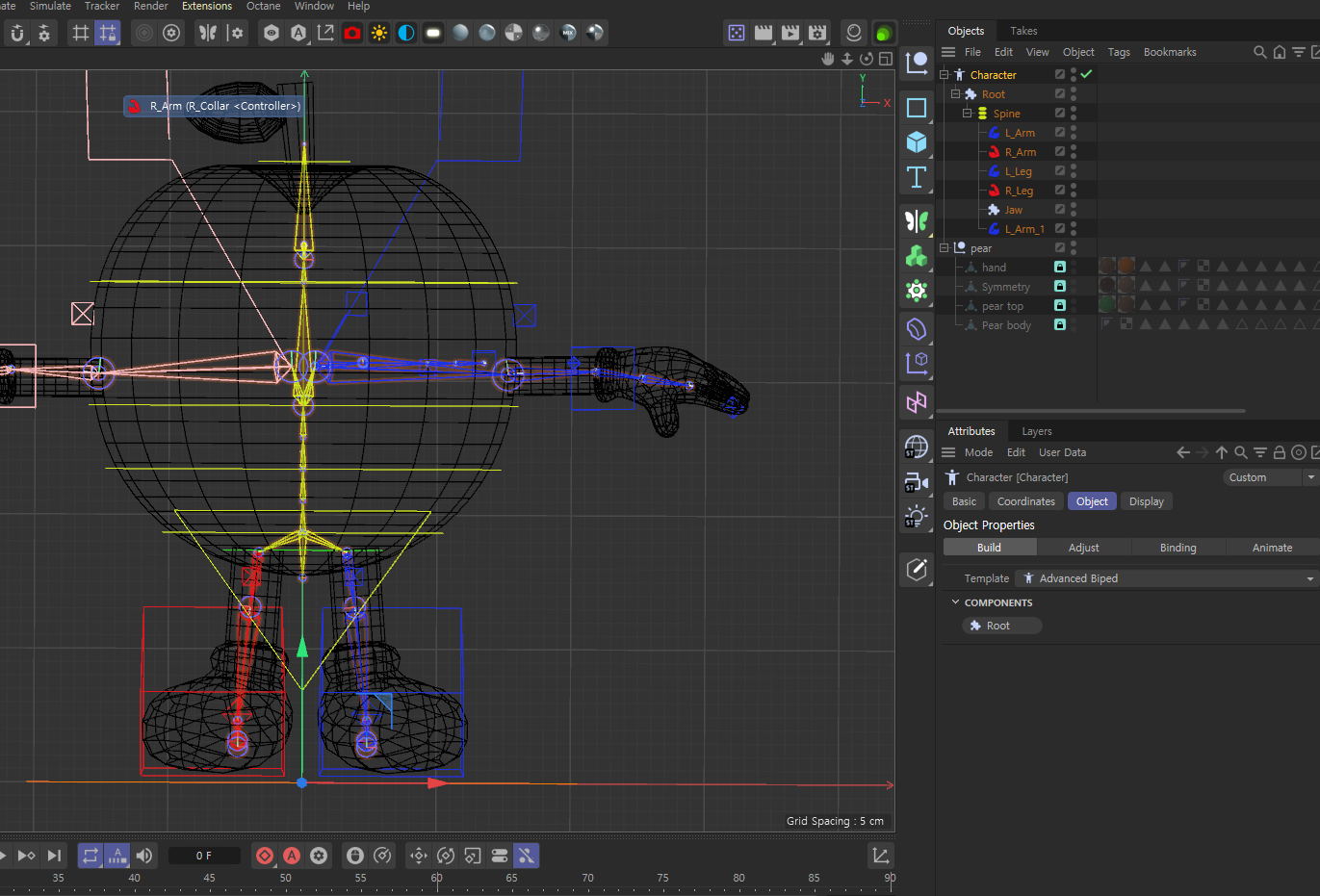1320x896 pixels.
Task: Click the green Effector gear icon
Action: click(x=917, y=291)
